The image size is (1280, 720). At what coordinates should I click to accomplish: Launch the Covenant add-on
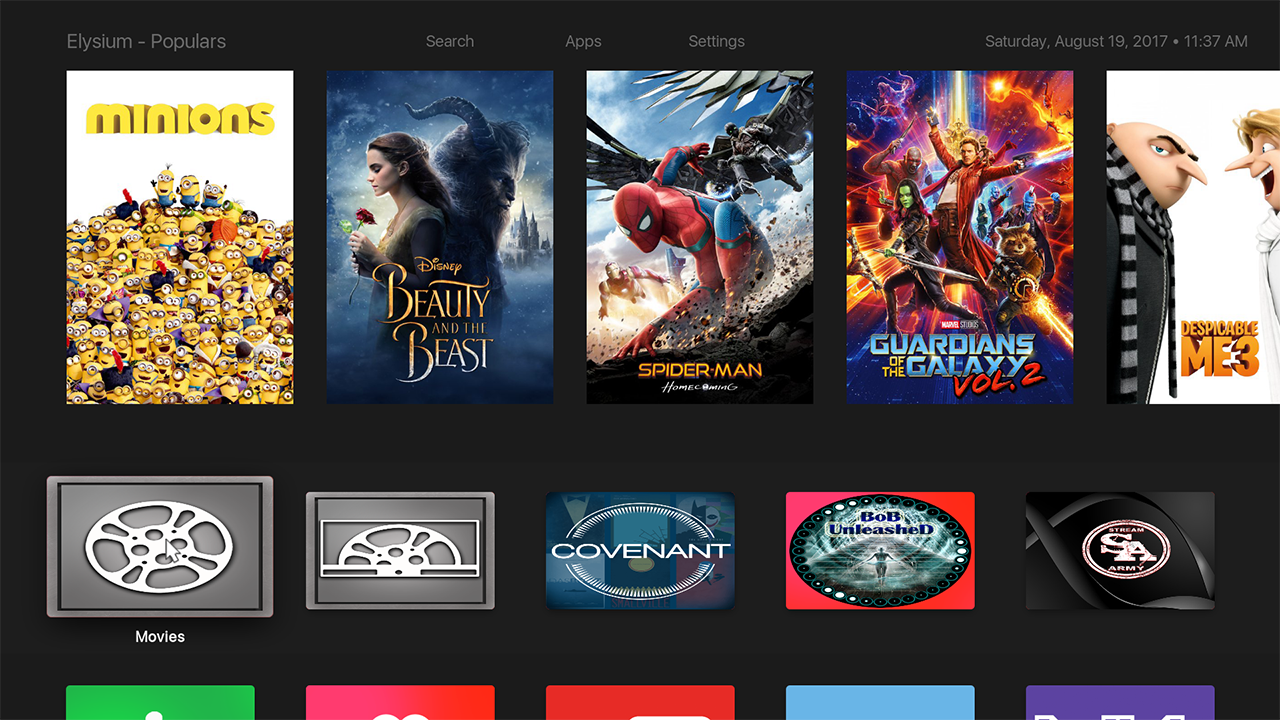click(x=640, y=550)
